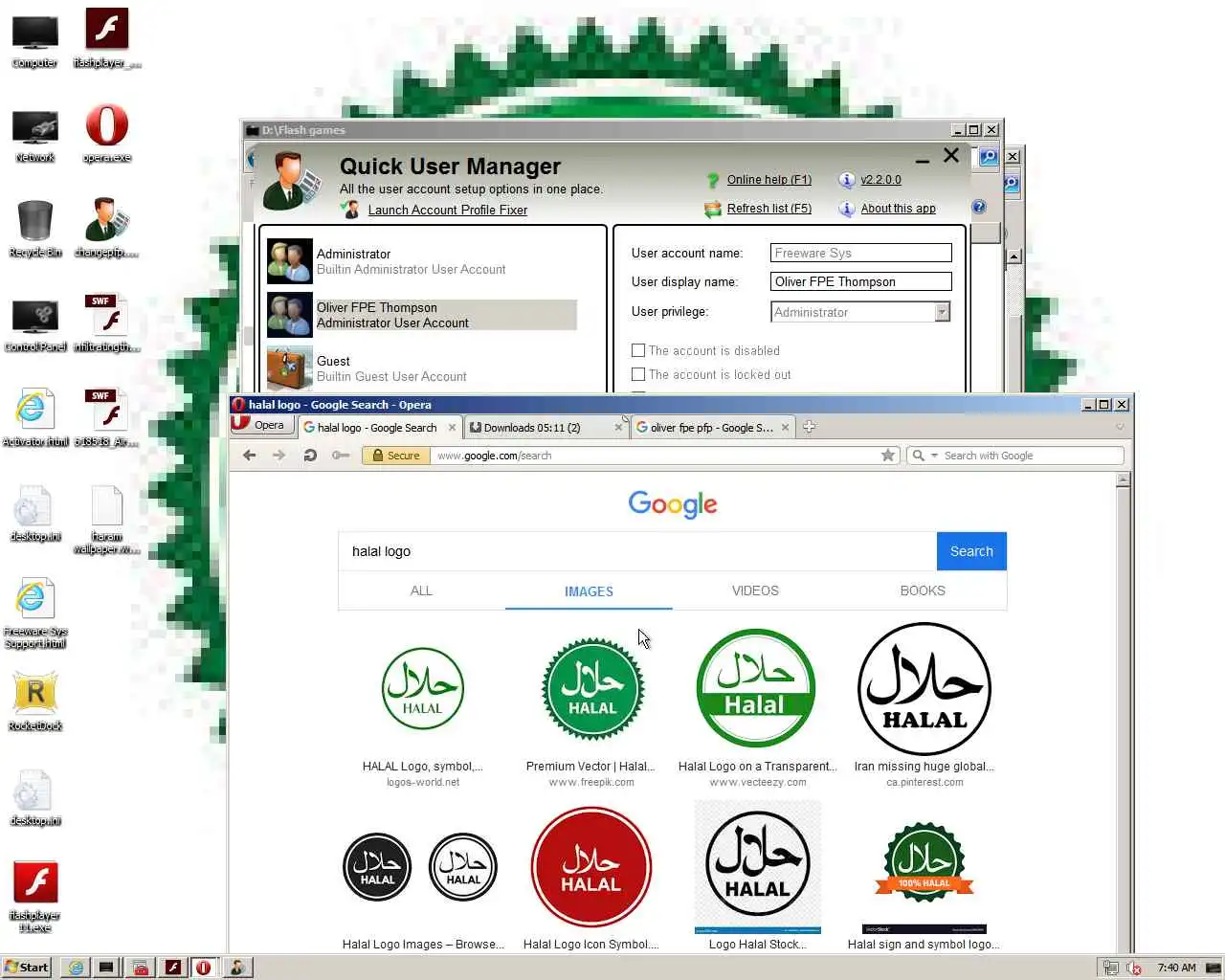Toggle The account is disabled checkbox
Image resolution: width=1225 pixels, height=980 pixels.
pos(638,350)
